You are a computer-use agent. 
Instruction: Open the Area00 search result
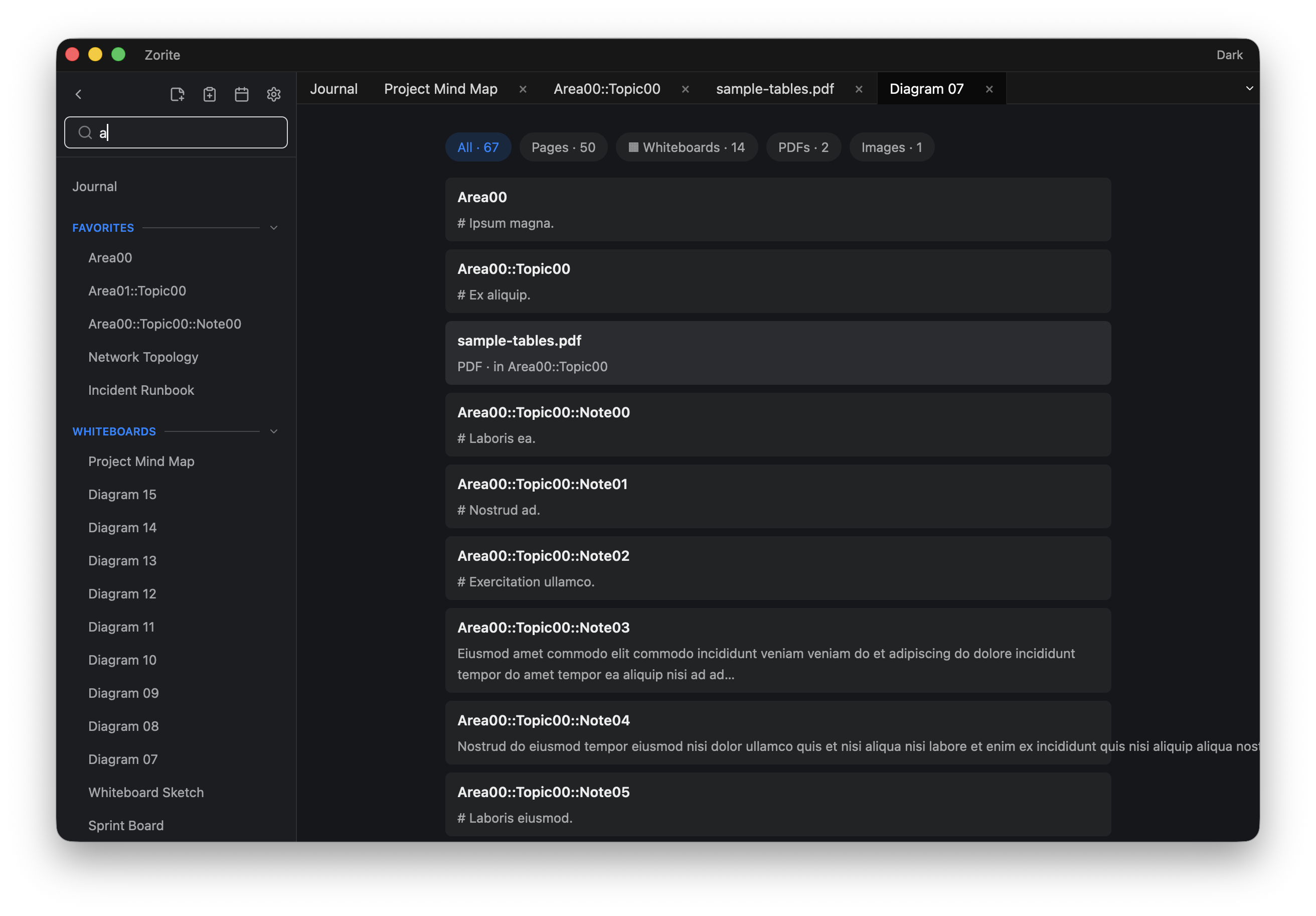click(778, 209)
